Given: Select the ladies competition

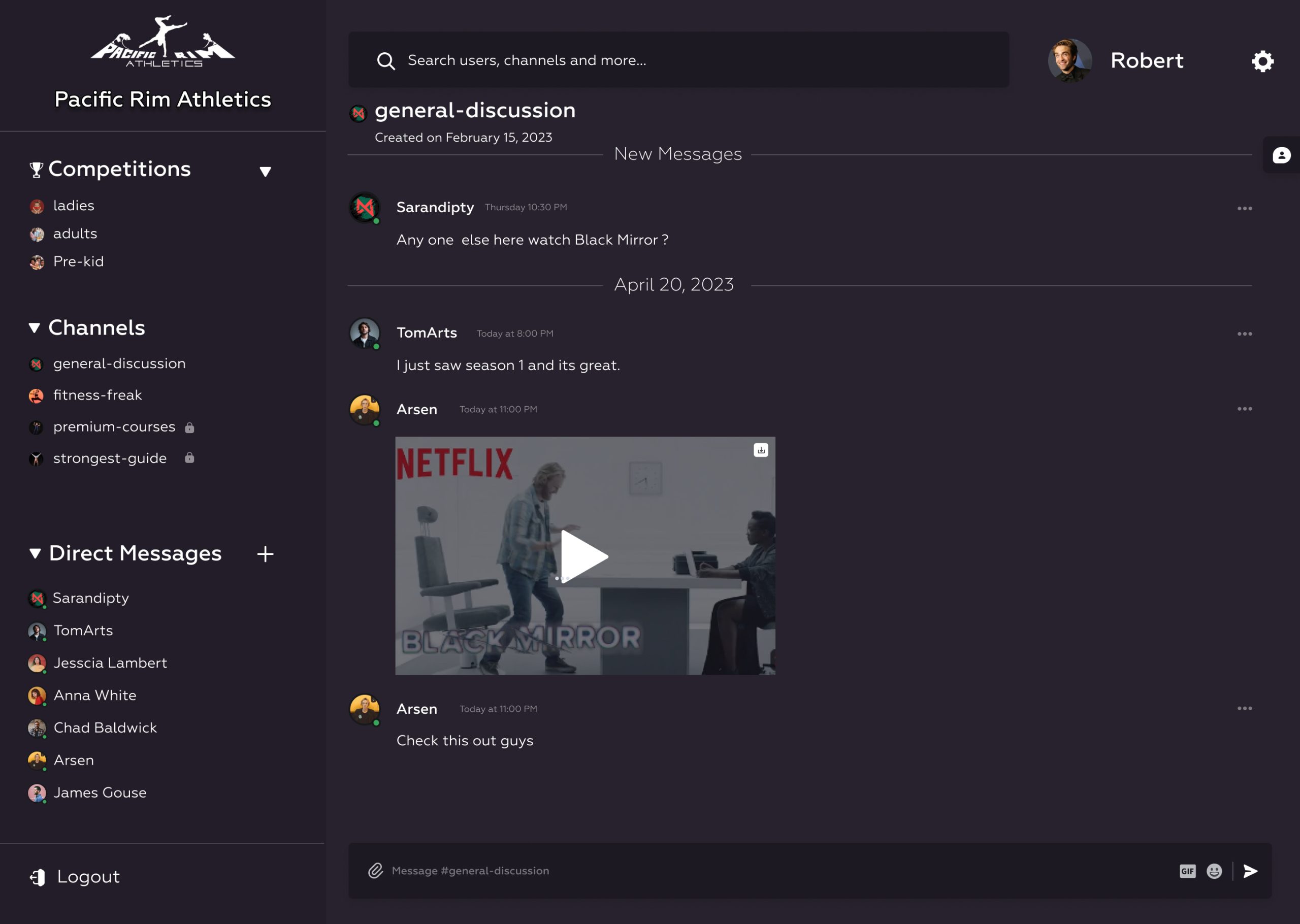Looking at the screenshot, I should click(x=74, y=206).
